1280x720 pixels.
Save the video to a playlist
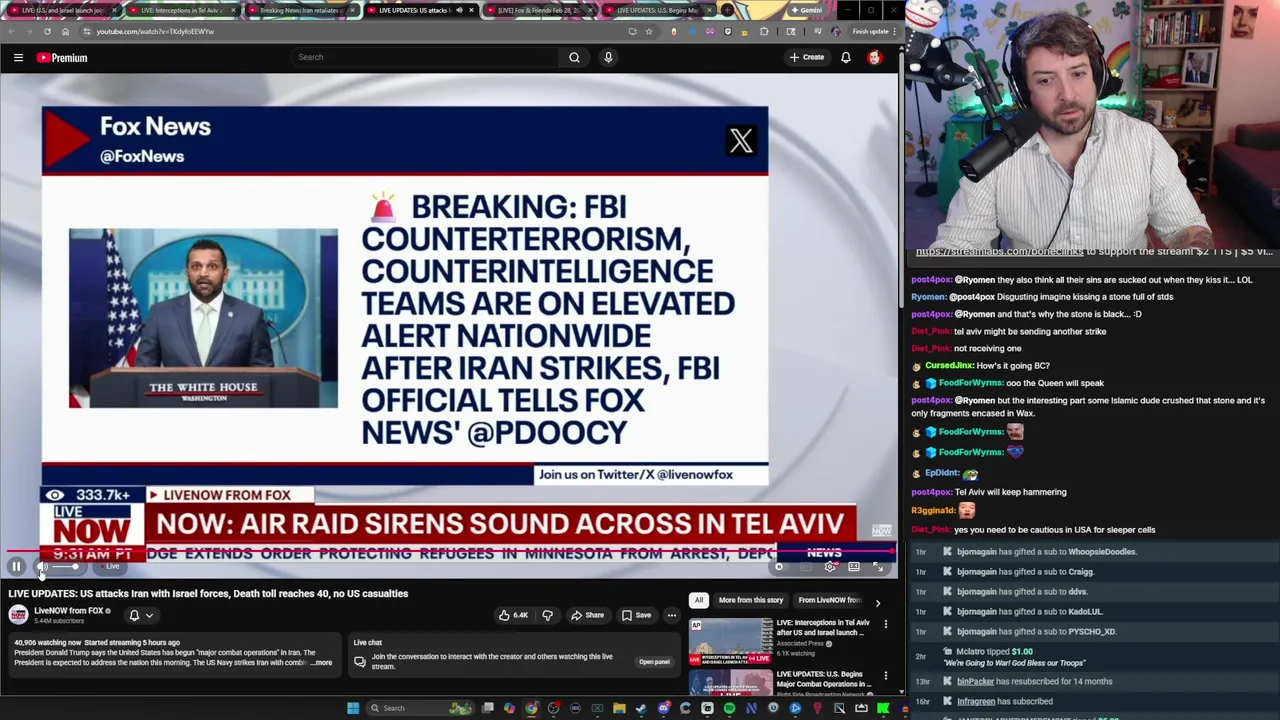click(x=636, y=615)
